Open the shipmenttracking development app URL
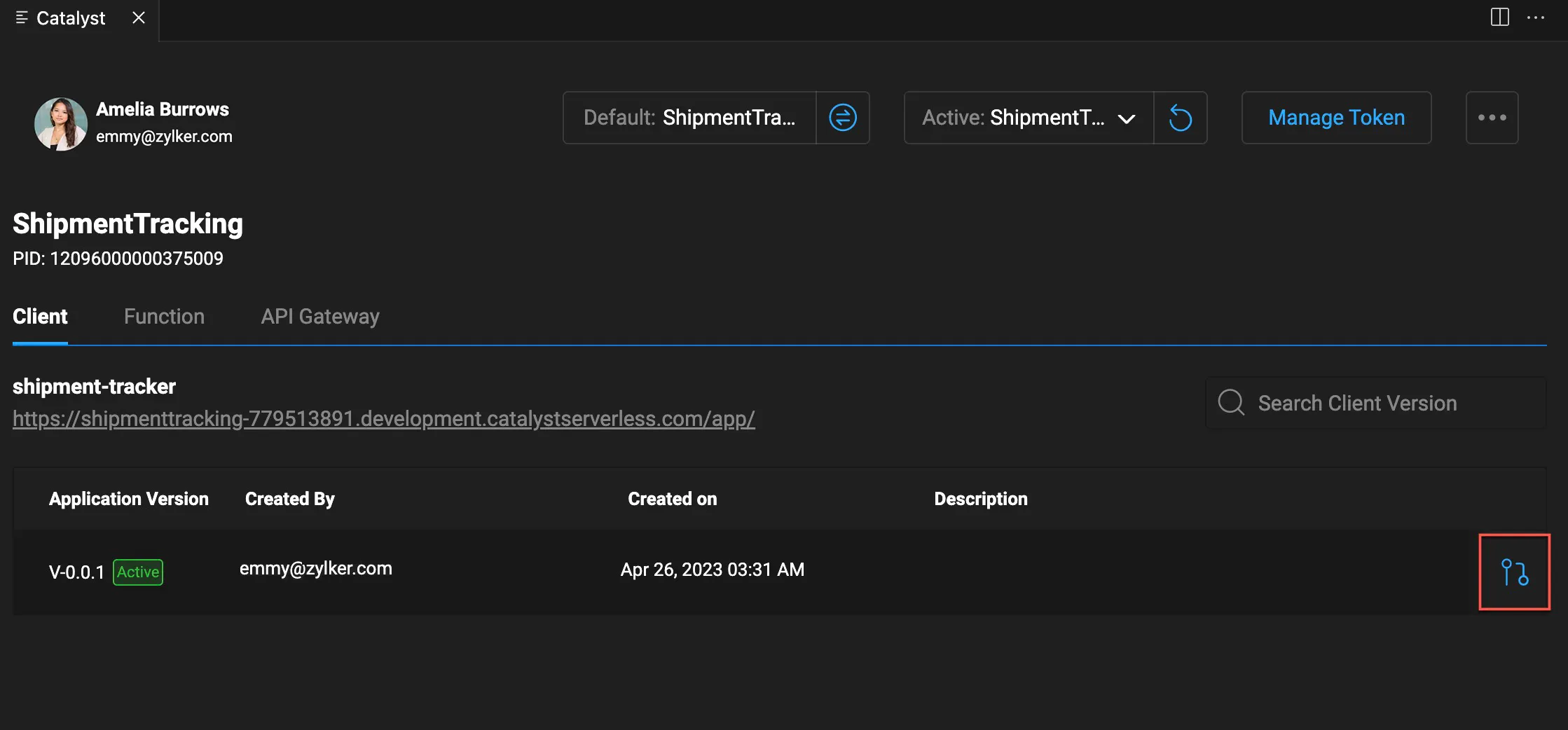 point(384,419)
